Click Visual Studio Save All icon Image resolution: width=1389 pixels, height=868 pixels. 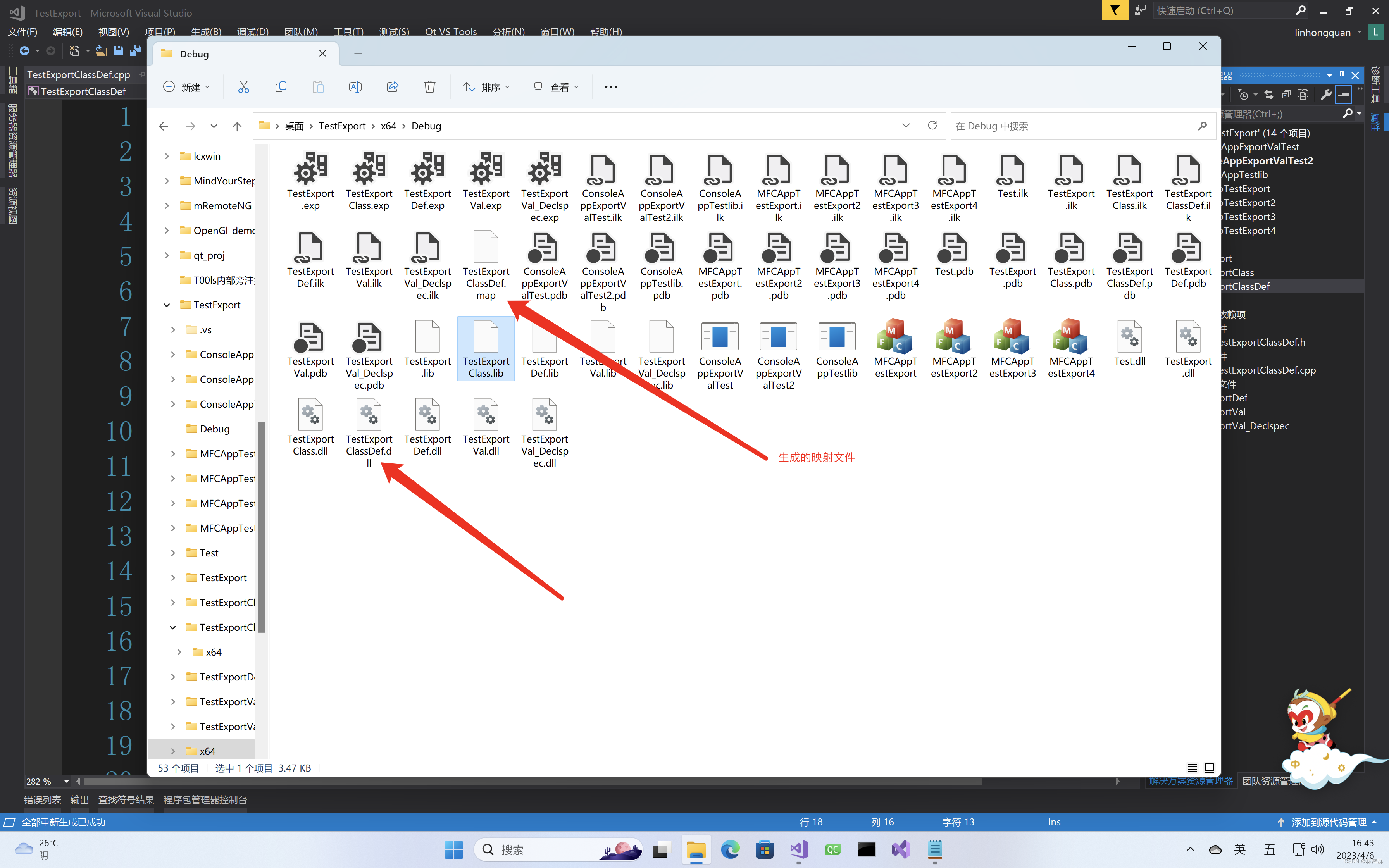click(x=135, y=51)
